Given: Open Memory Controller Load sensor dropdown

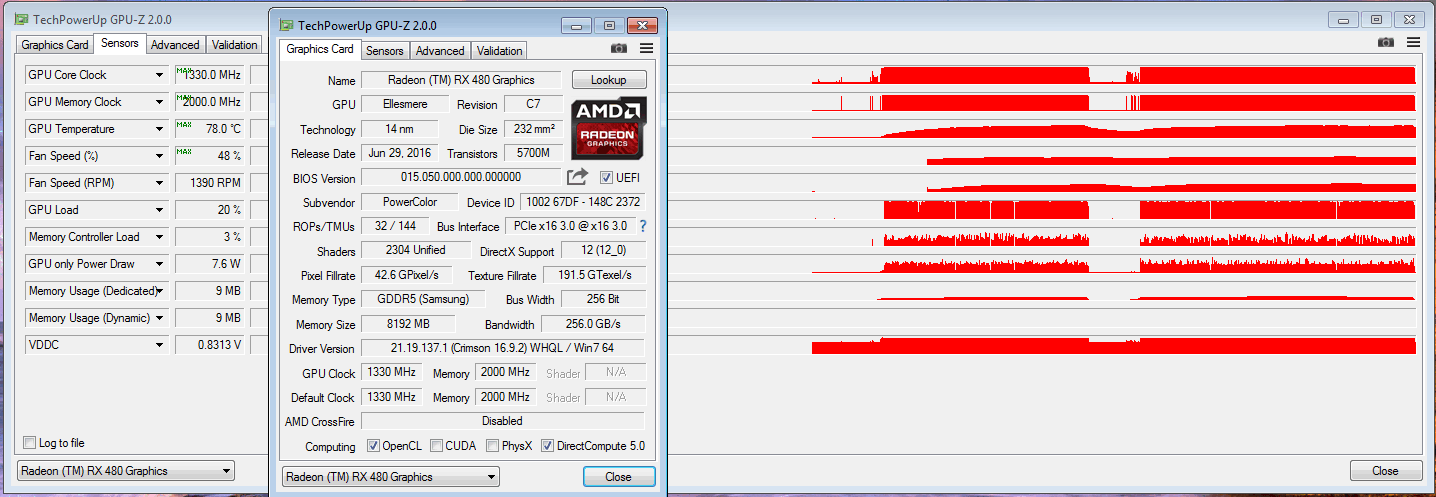Looking at the screenshot, I should click(x=159, y=237).
